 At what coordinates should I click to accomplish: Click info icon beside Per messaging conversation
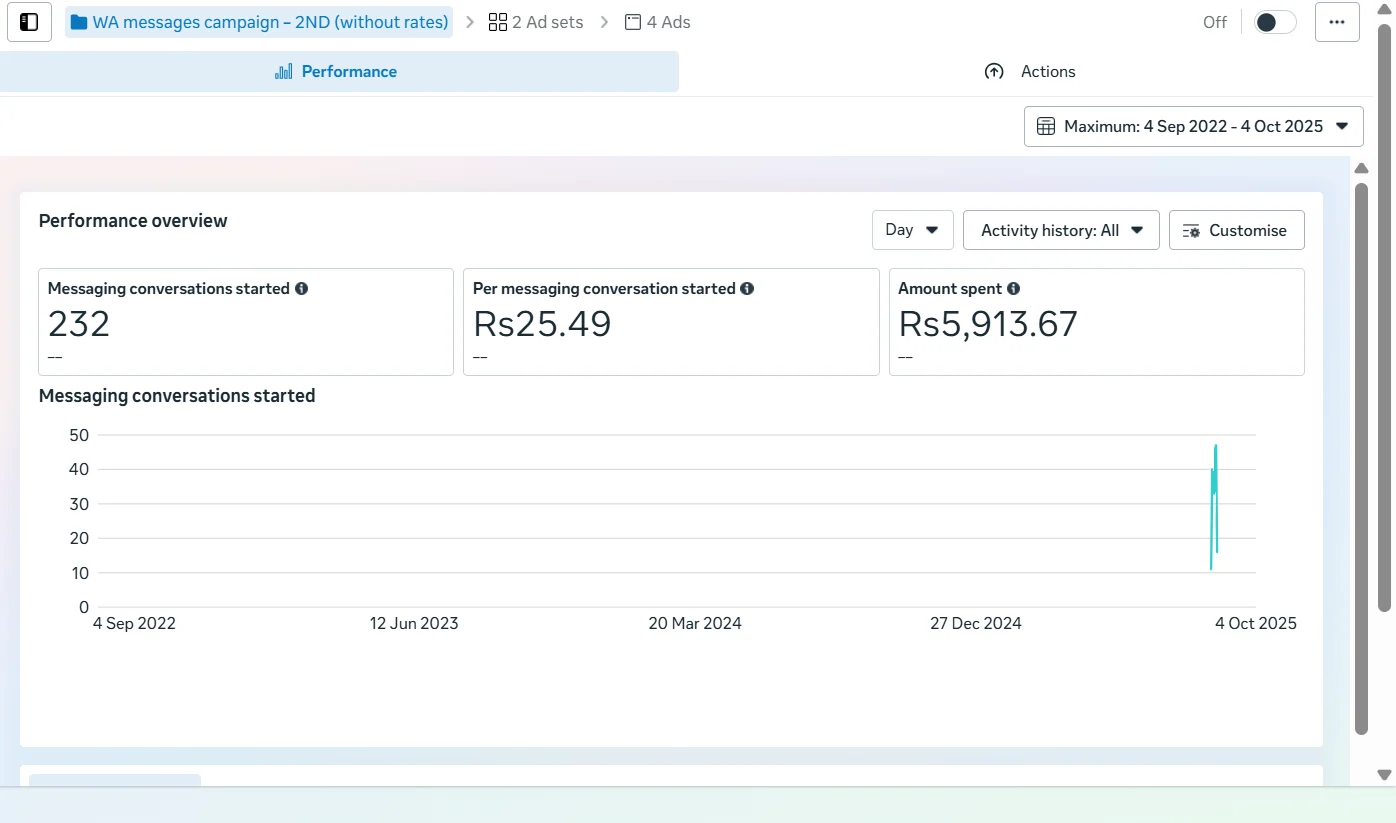click(747, 289)
